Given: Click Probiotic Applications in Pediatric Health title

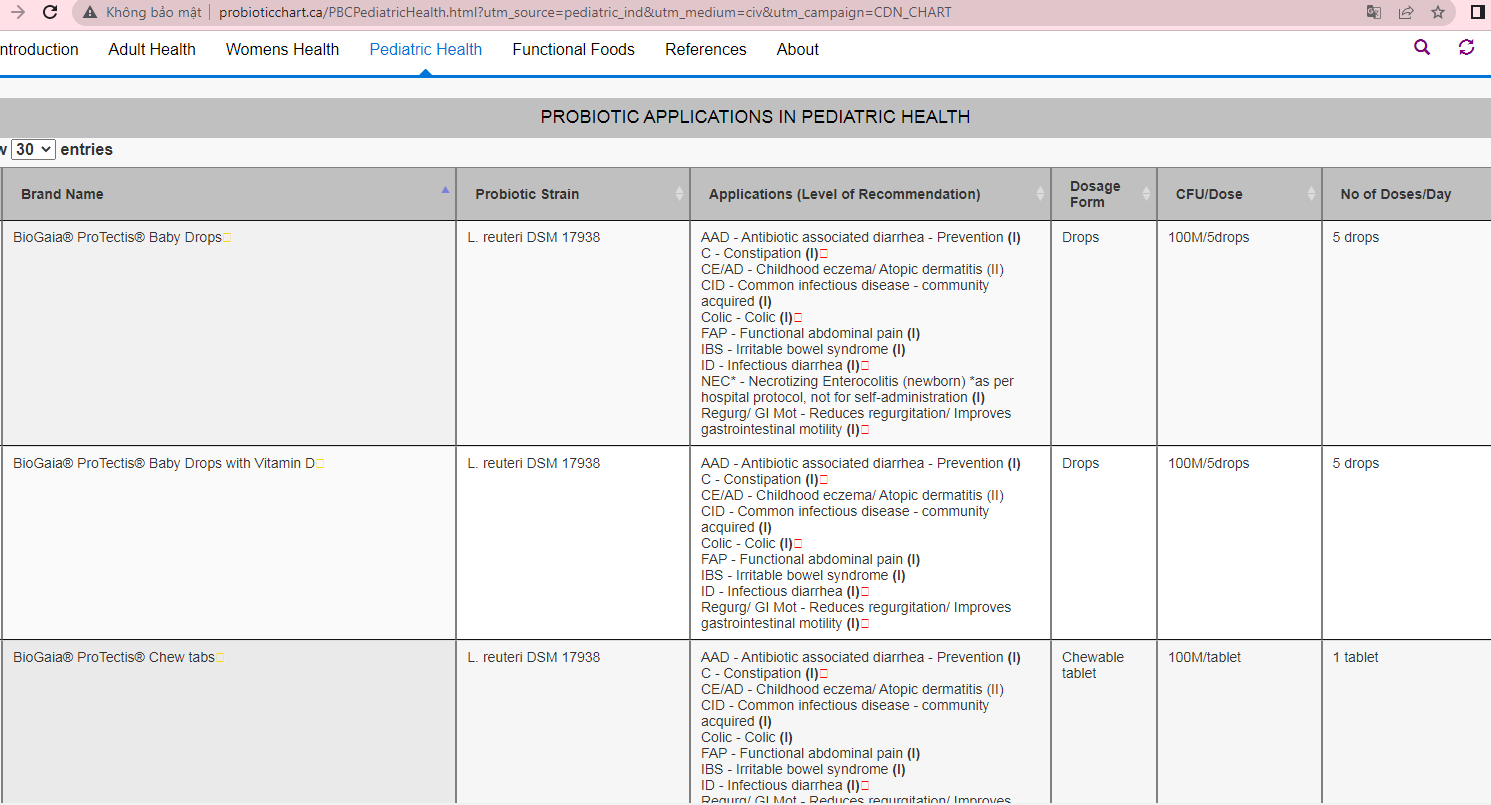Looking at the screenshot, I should click(x=755, y=117).
